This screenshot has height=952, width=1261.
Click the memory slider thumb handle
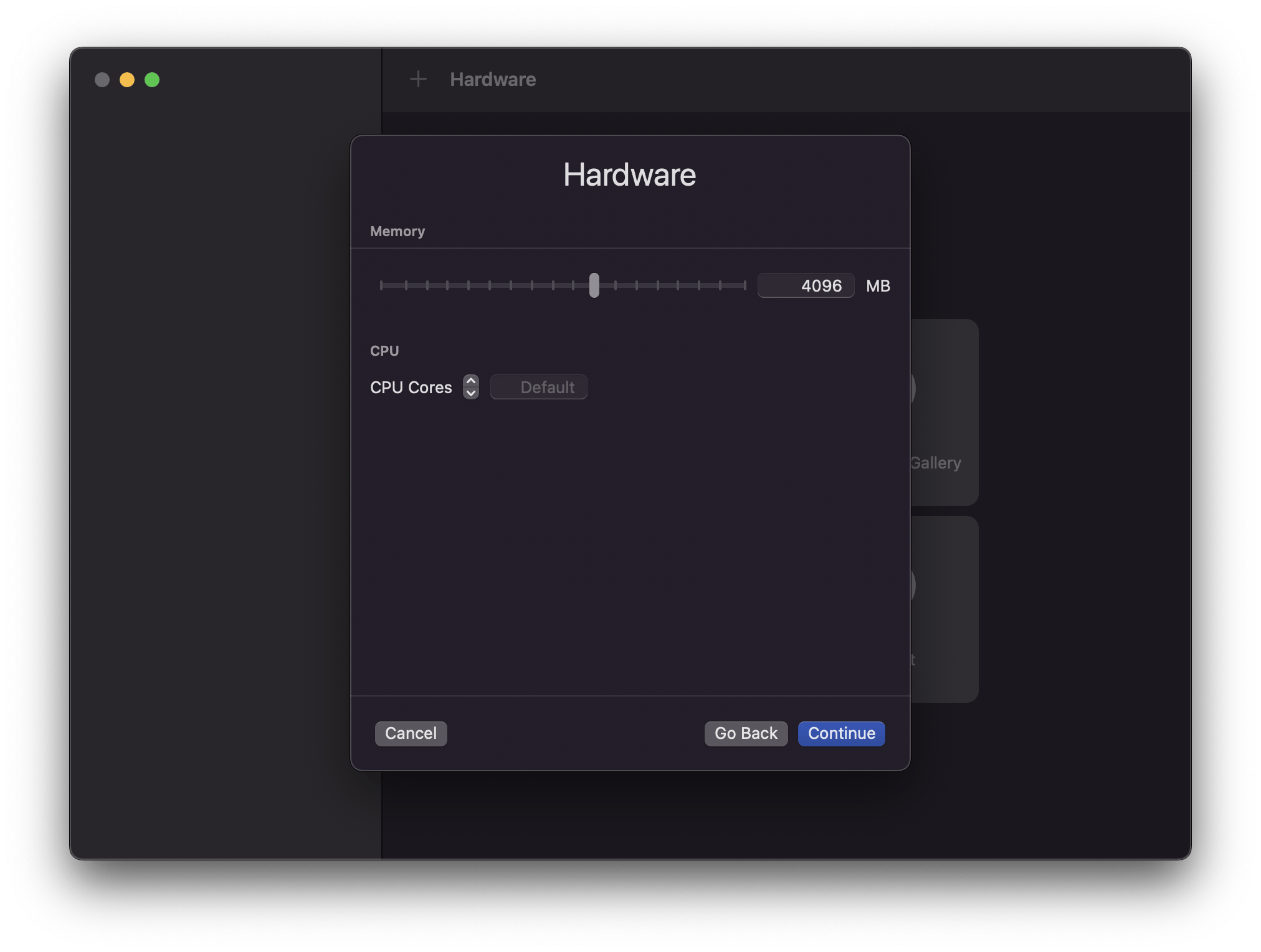(594, 285)
